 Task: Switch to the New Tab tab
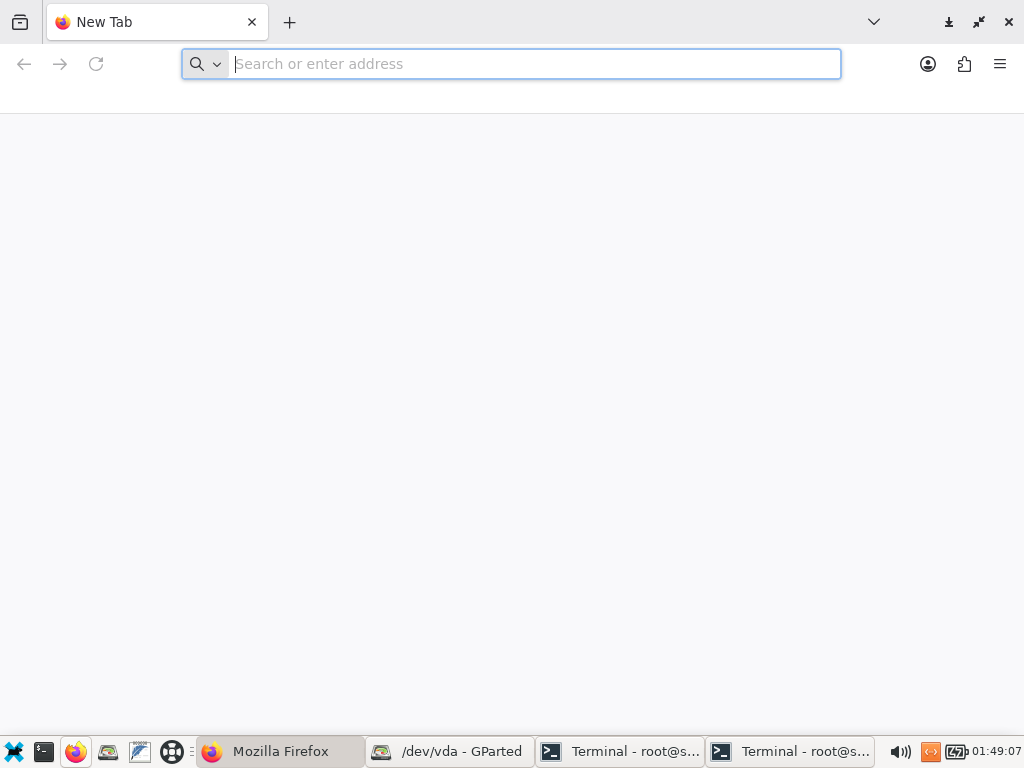157,22
